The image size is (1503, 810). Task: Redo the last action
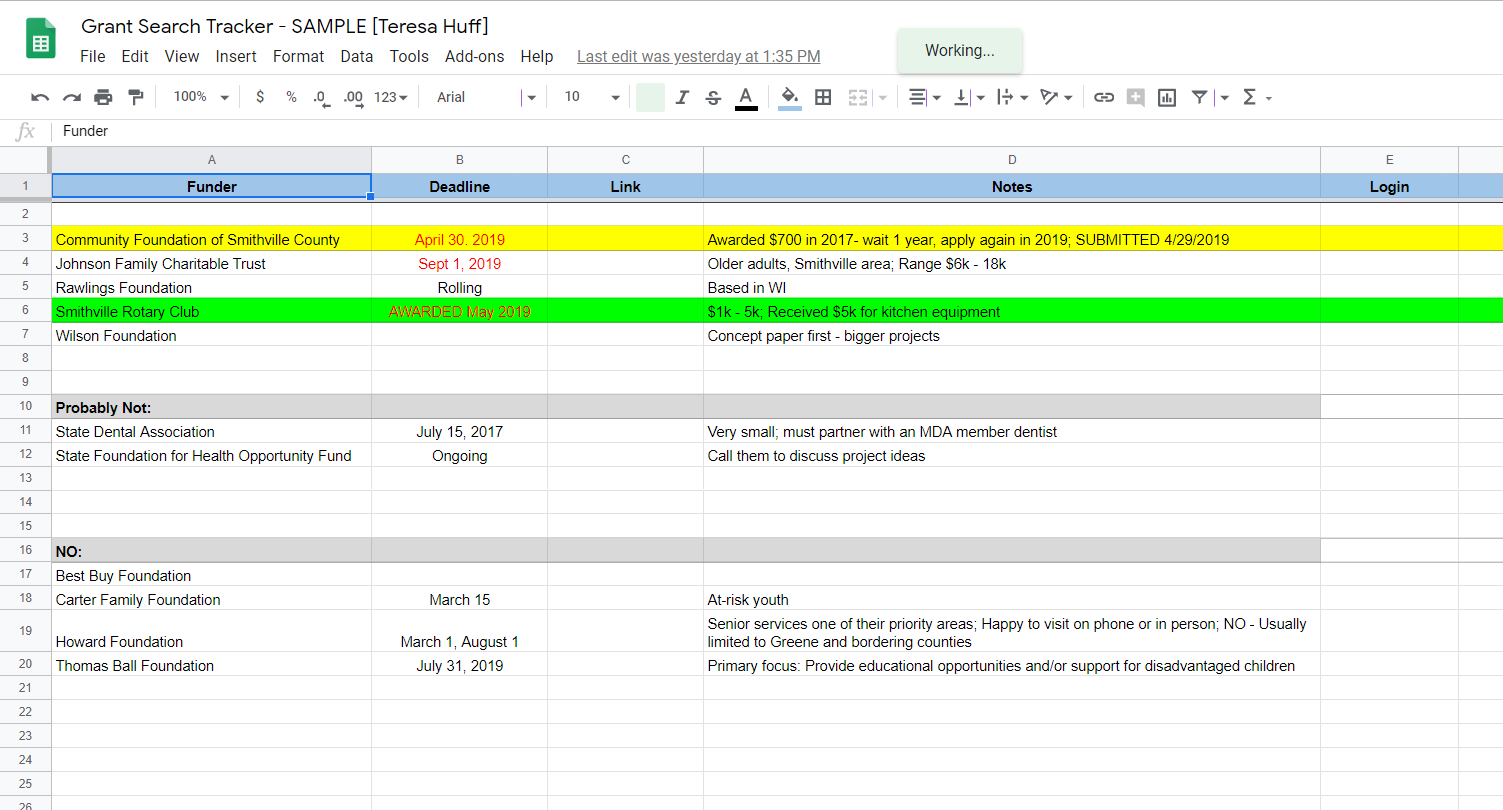(x=72, y=97)
